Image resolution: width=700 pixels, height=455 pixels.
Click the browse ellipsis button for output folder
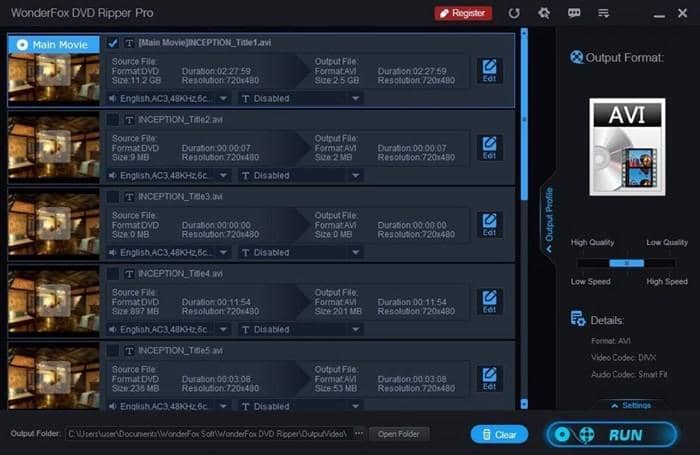click(x=359, y=434)
